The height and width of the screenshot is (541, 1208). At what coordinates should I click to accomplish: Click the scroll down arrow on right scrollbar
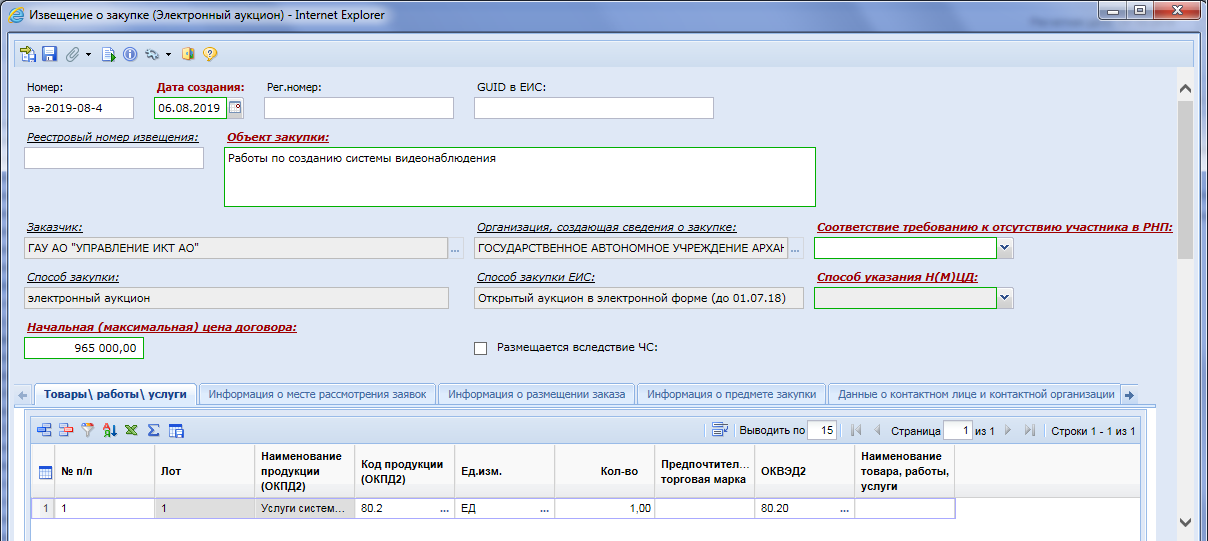click(x=1186, y=522)
